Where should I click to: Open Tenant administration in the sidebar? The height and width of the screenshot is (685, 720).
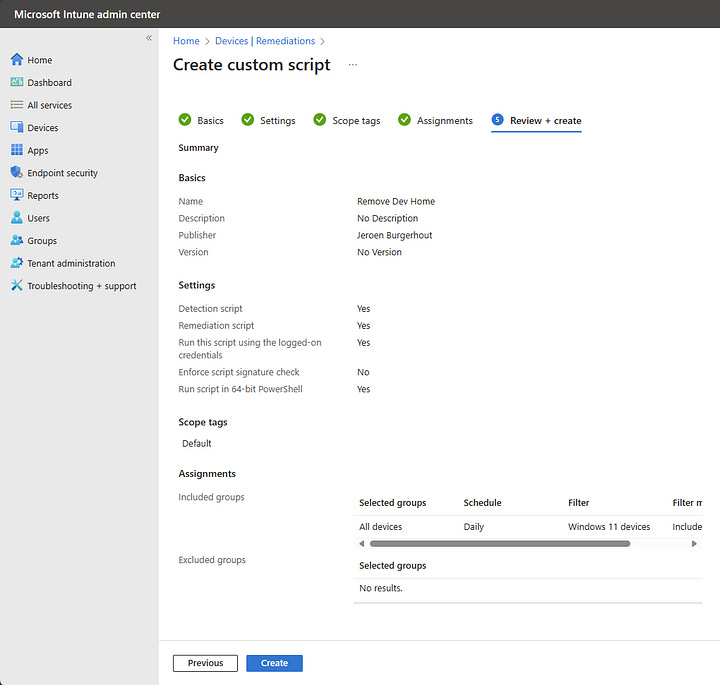(71, 263)
